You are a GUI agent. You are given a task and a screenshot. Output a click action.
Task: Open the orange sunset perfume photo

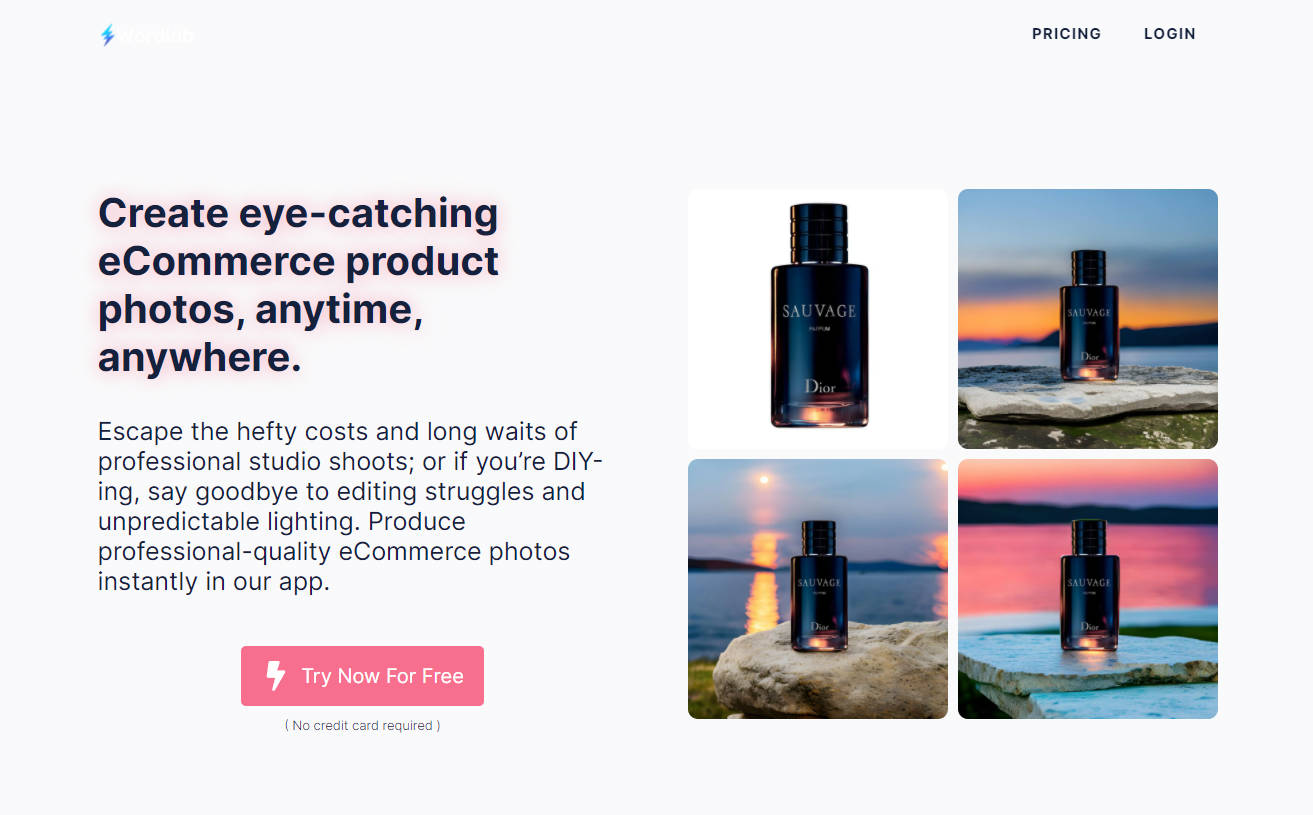[1088, 319]
